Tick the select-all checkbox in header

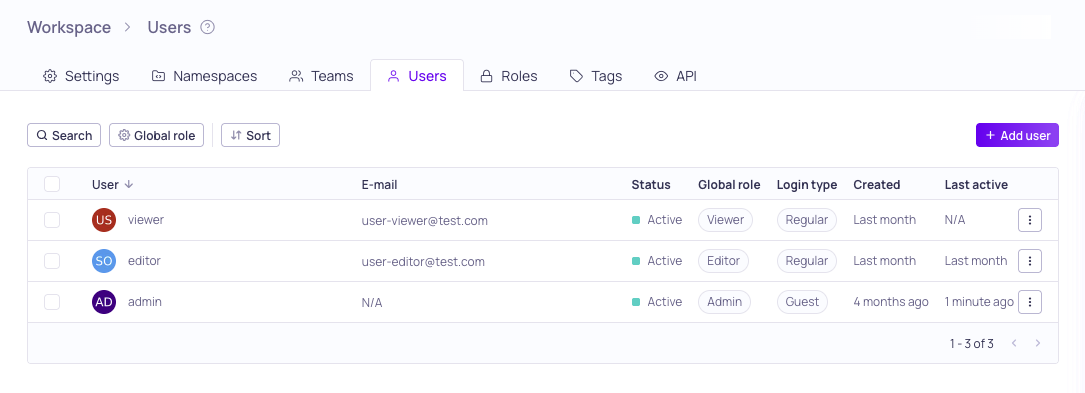click(52, 184)
